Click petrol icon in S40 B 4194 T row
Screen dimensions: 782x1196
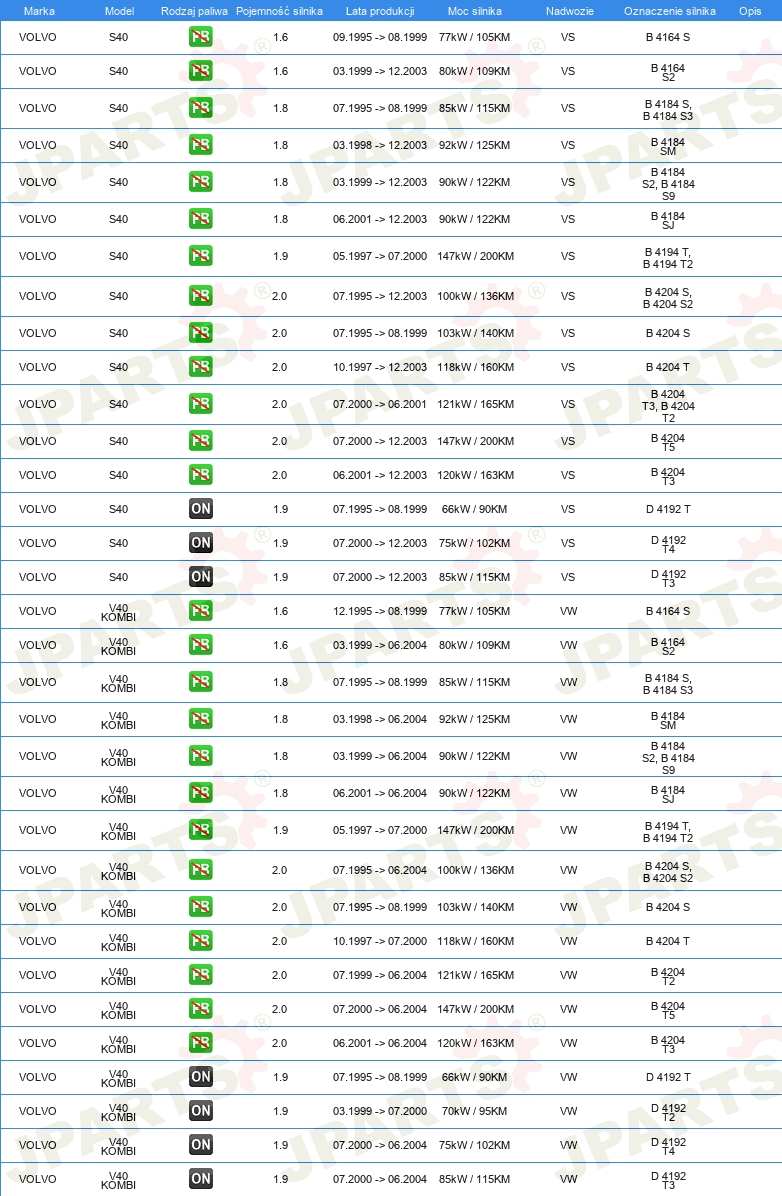[x=201, y=256]
